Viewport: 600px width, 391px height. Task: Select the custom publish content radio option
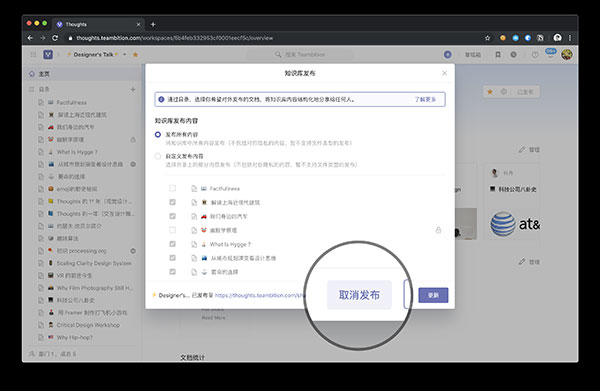pyautogui.click(x=158, y=156)
